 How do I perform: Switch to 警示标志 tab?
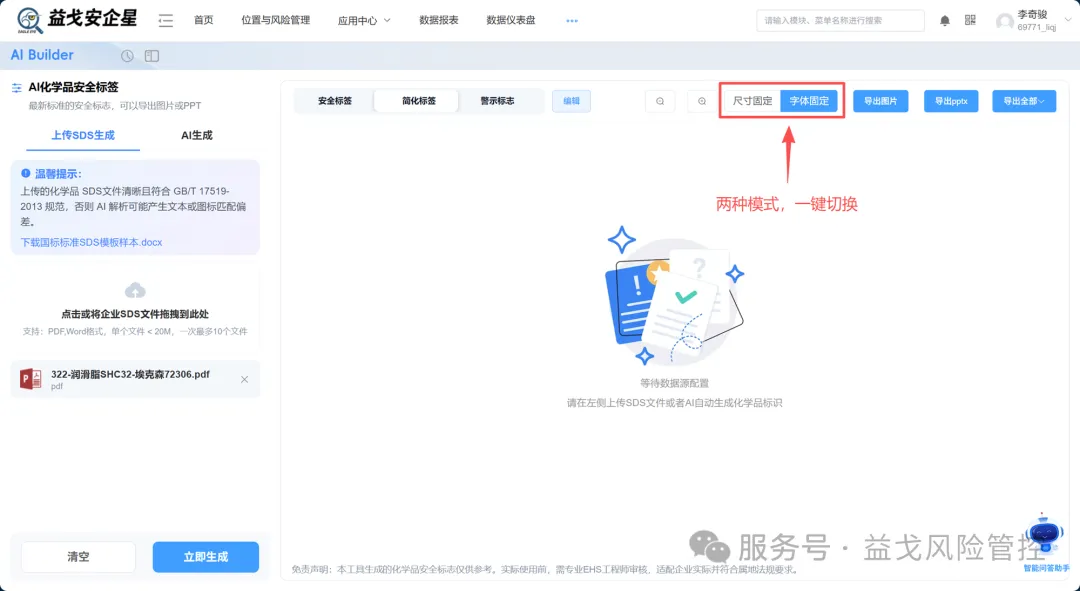tap(497, 101)
